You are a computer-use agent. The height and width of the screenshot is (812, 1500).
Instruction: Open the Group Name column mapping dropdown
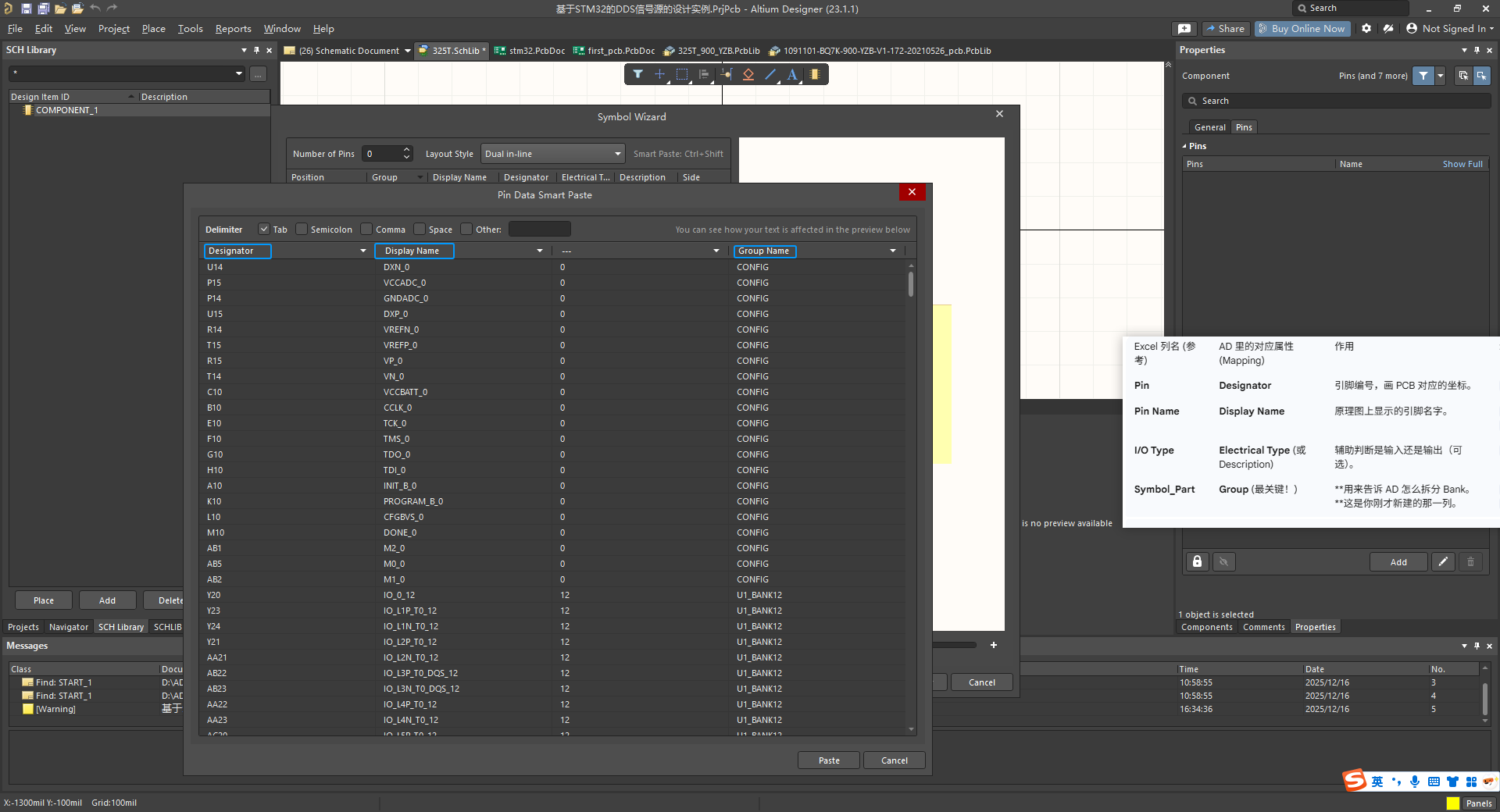892,251
